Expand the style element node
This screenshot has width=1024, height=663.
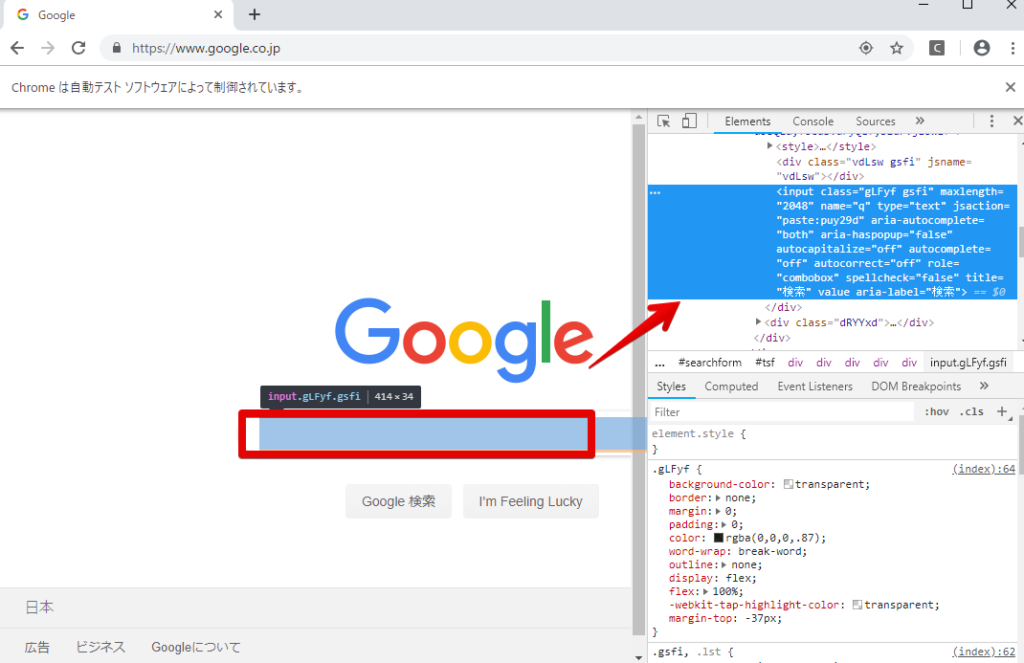(769, 146)
